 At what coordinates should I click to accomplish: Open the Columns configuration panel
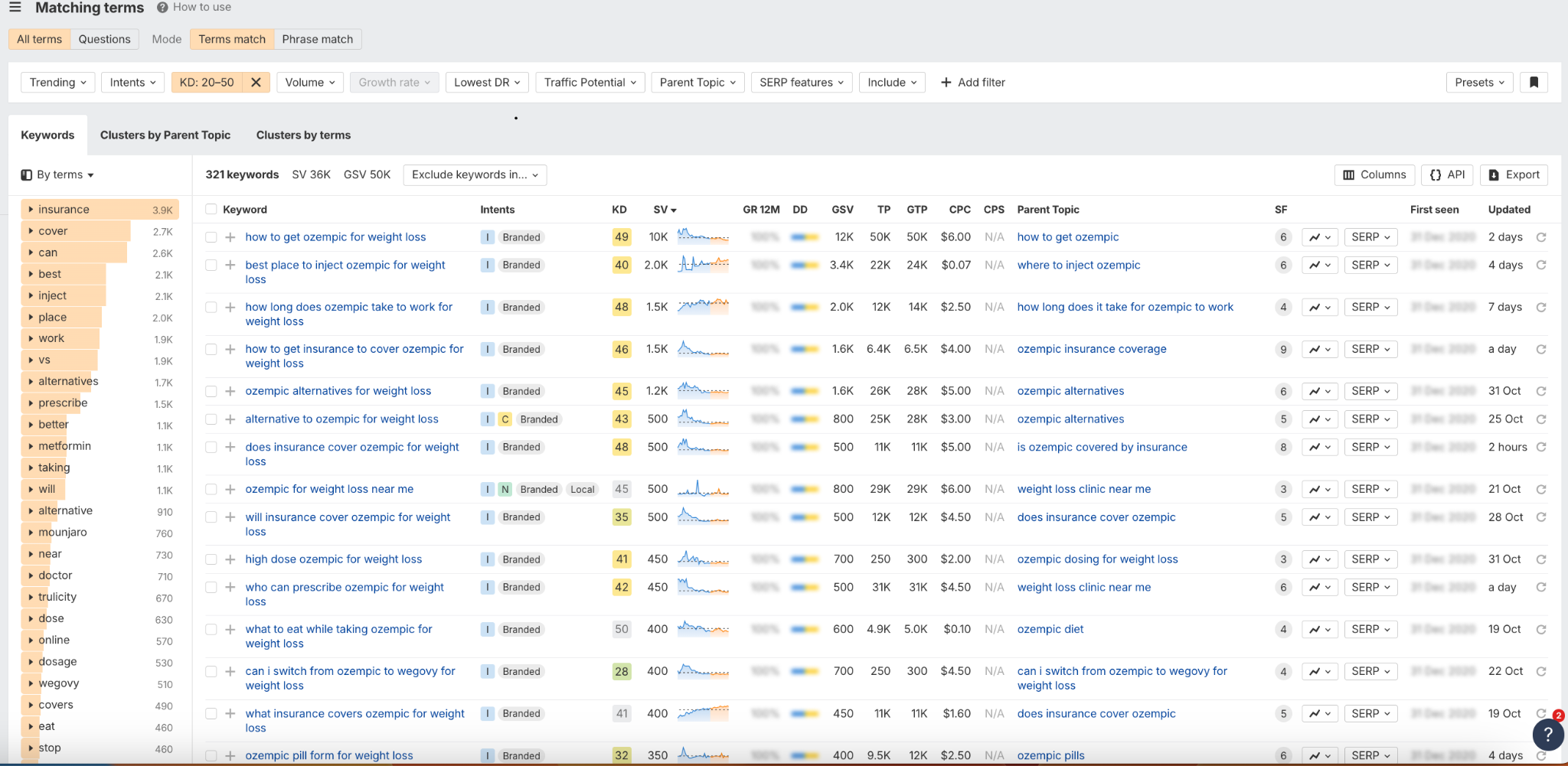pyautogui.click(x=1374, y=174)
